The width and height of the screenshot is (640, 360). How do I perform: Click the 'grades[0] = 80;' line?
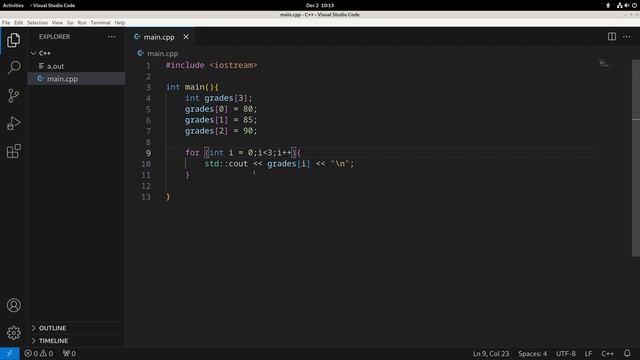click(221, 109)
